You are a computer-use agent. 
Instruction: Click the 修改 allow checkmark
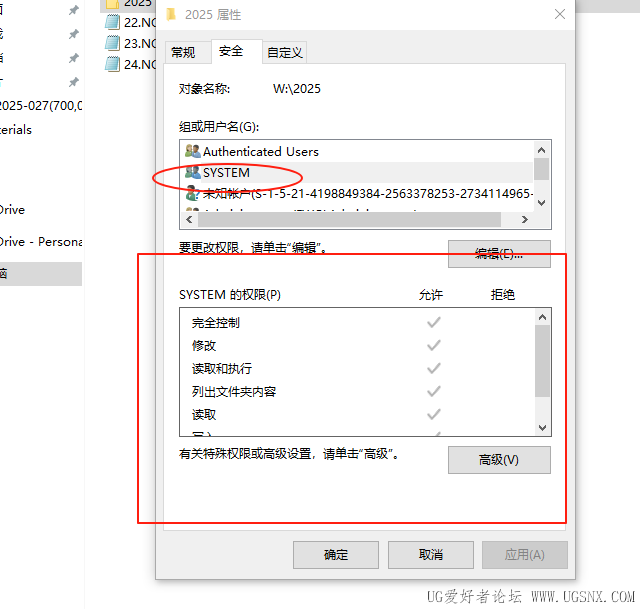tap(434, 345)
